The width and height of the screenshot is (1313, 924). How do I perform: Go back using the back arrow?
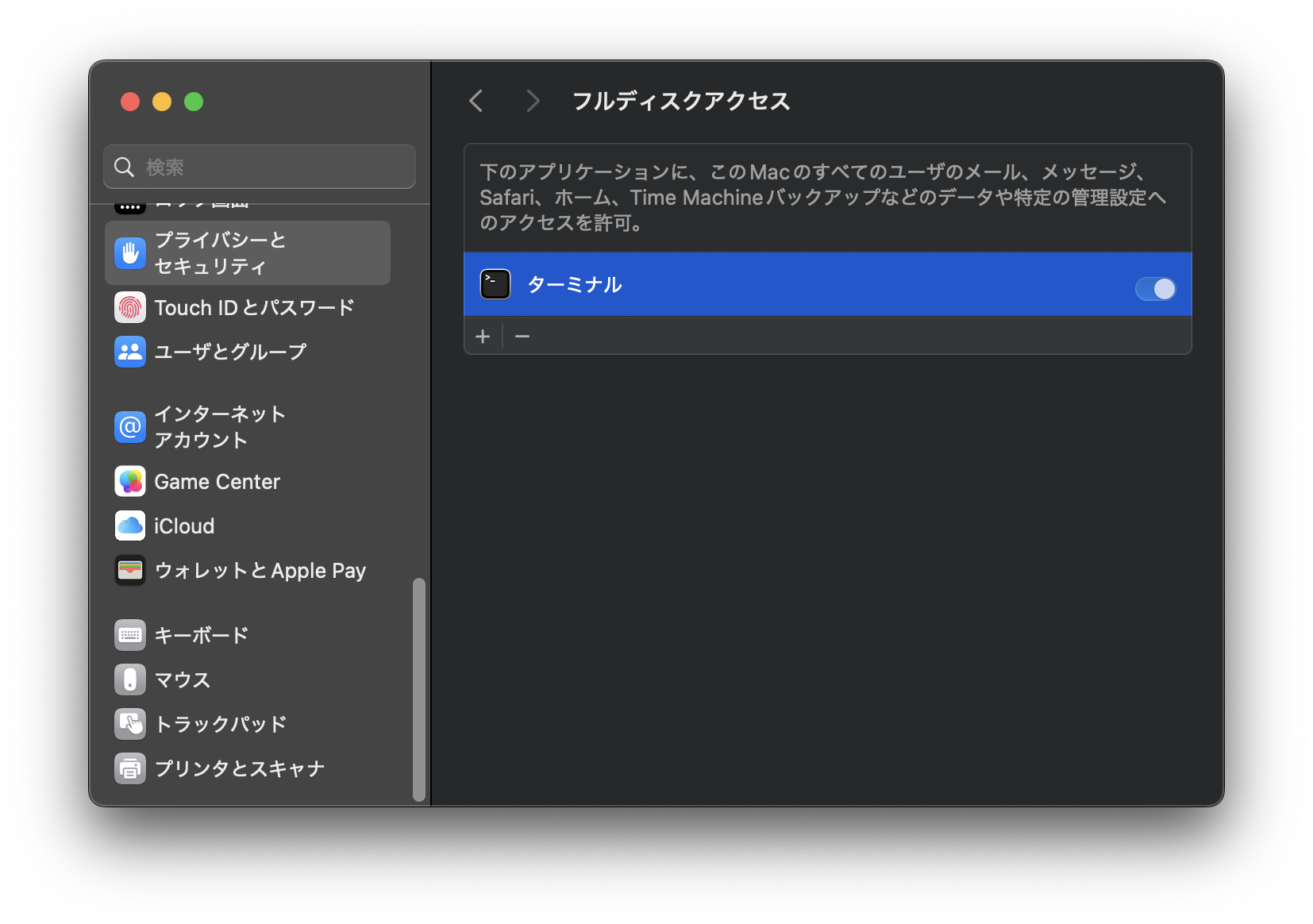476,101
